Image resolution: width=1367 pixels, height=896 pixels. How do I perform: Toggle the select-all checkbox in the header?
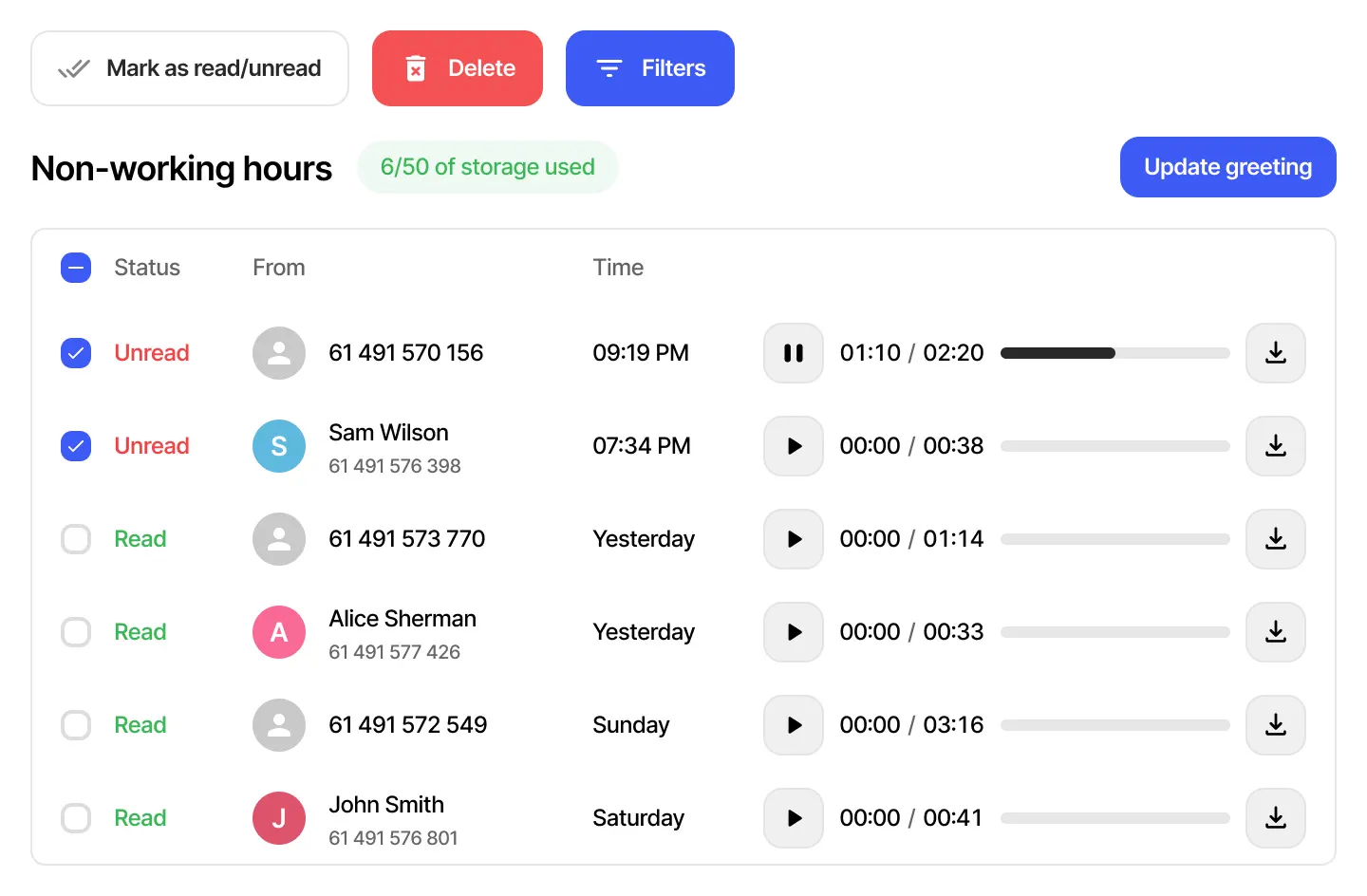click(76, 268)
